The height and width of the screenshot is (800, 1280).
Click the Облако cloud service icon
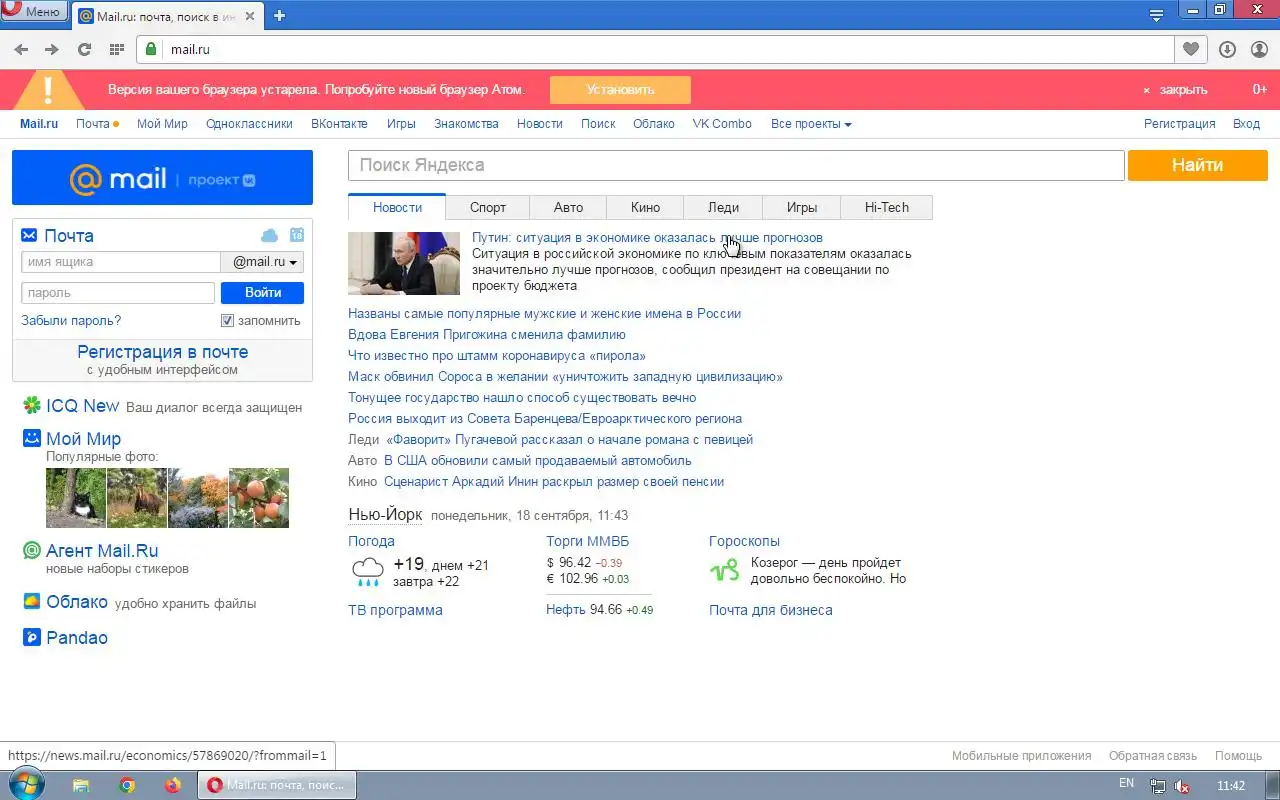pos(32,601)
